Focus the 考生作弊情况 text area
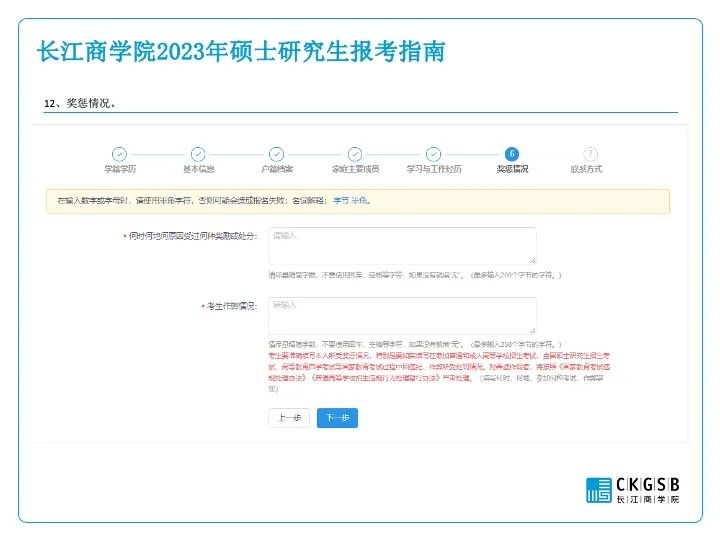720x540 pixels. click(x=402, y=315)
